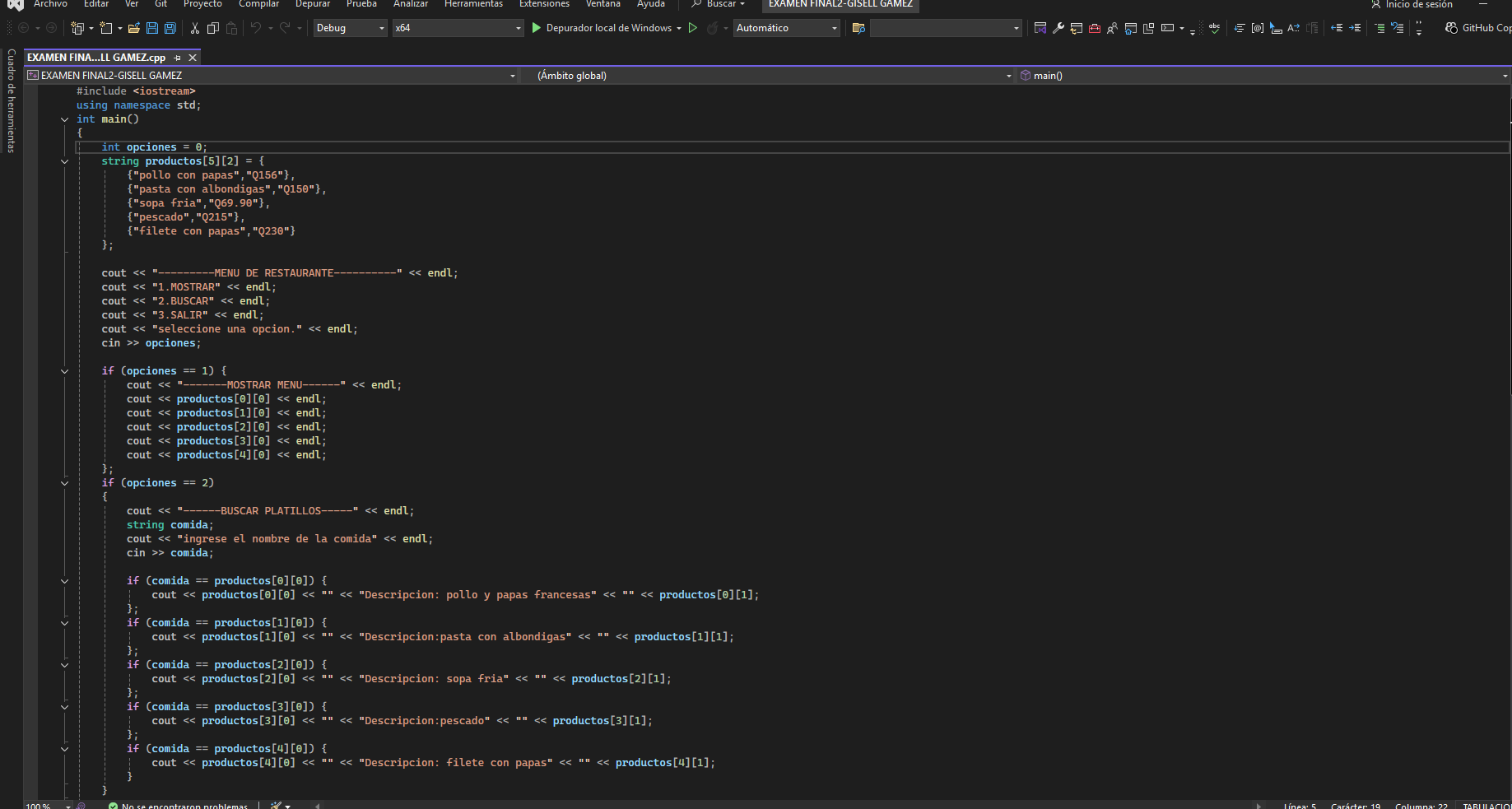The width and height of the screenshot is (1512, 809).
Task: Collapse the int main() code block
Action: pos(64,119)
